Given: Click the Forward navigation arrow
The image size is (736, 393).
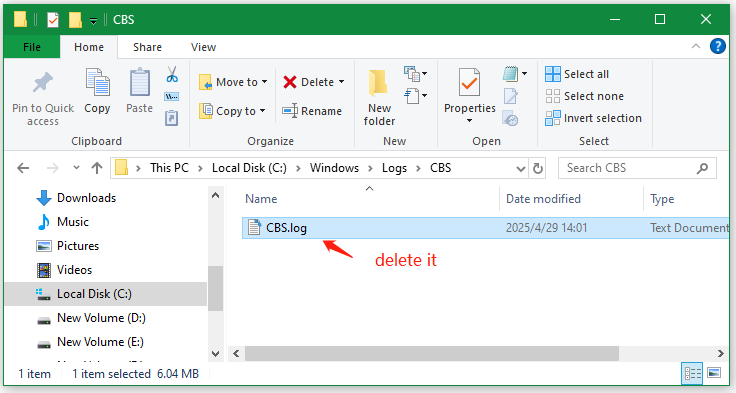Looking at the screenshot, I should [53, 168].
